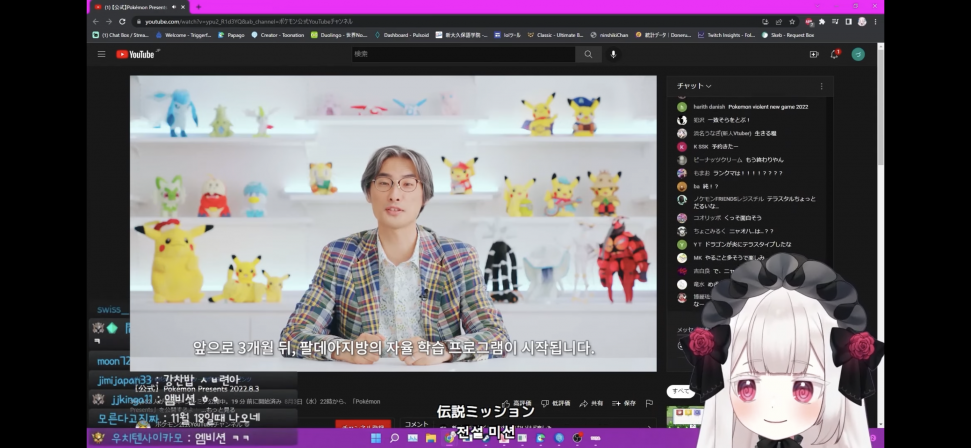This screenshot has width=971, height=448.
Task: Open a new browser tab
Action: [x=198, y=7]
